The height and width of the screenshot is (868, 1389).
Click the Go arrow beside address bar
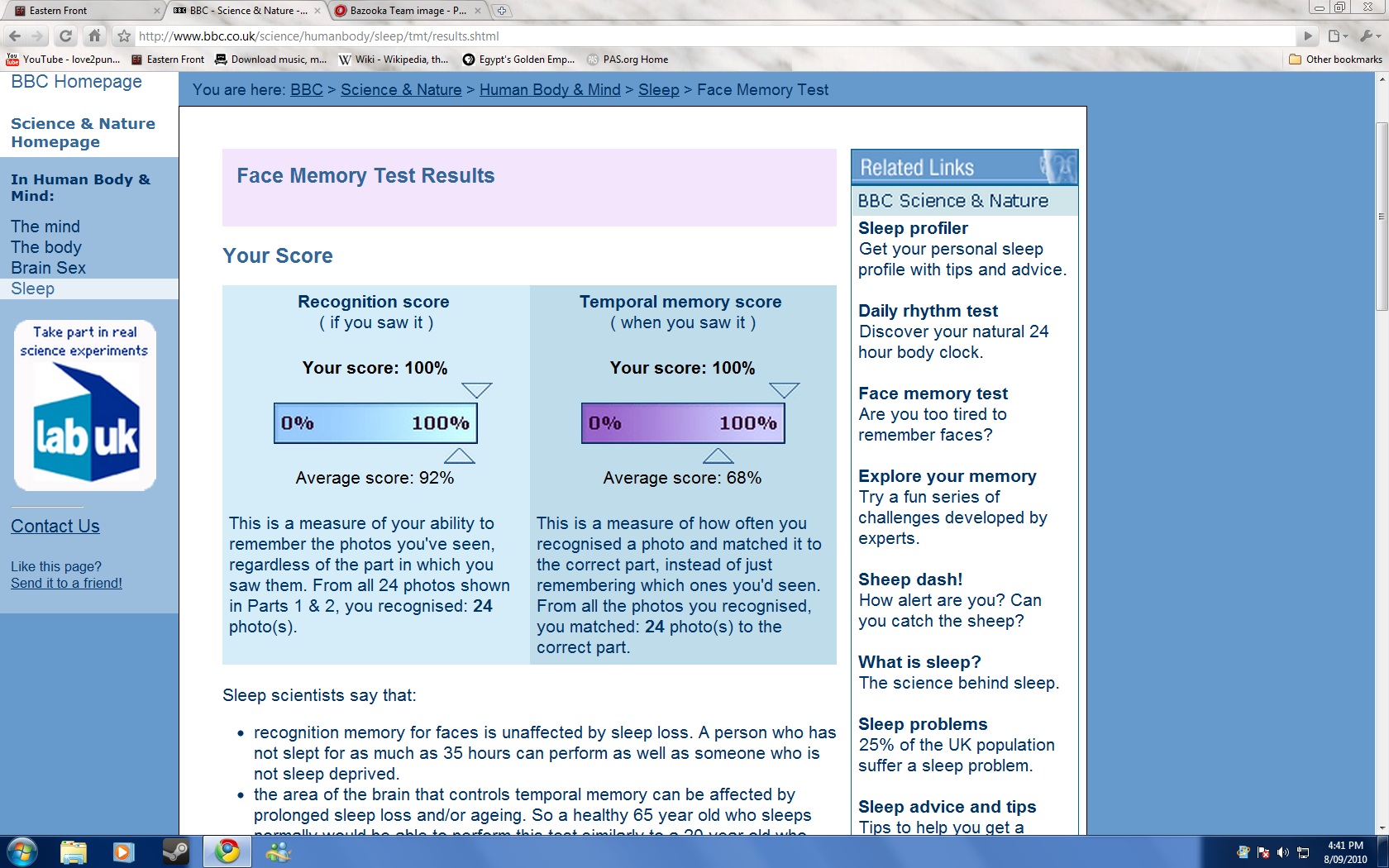[x=1308, y=36]
